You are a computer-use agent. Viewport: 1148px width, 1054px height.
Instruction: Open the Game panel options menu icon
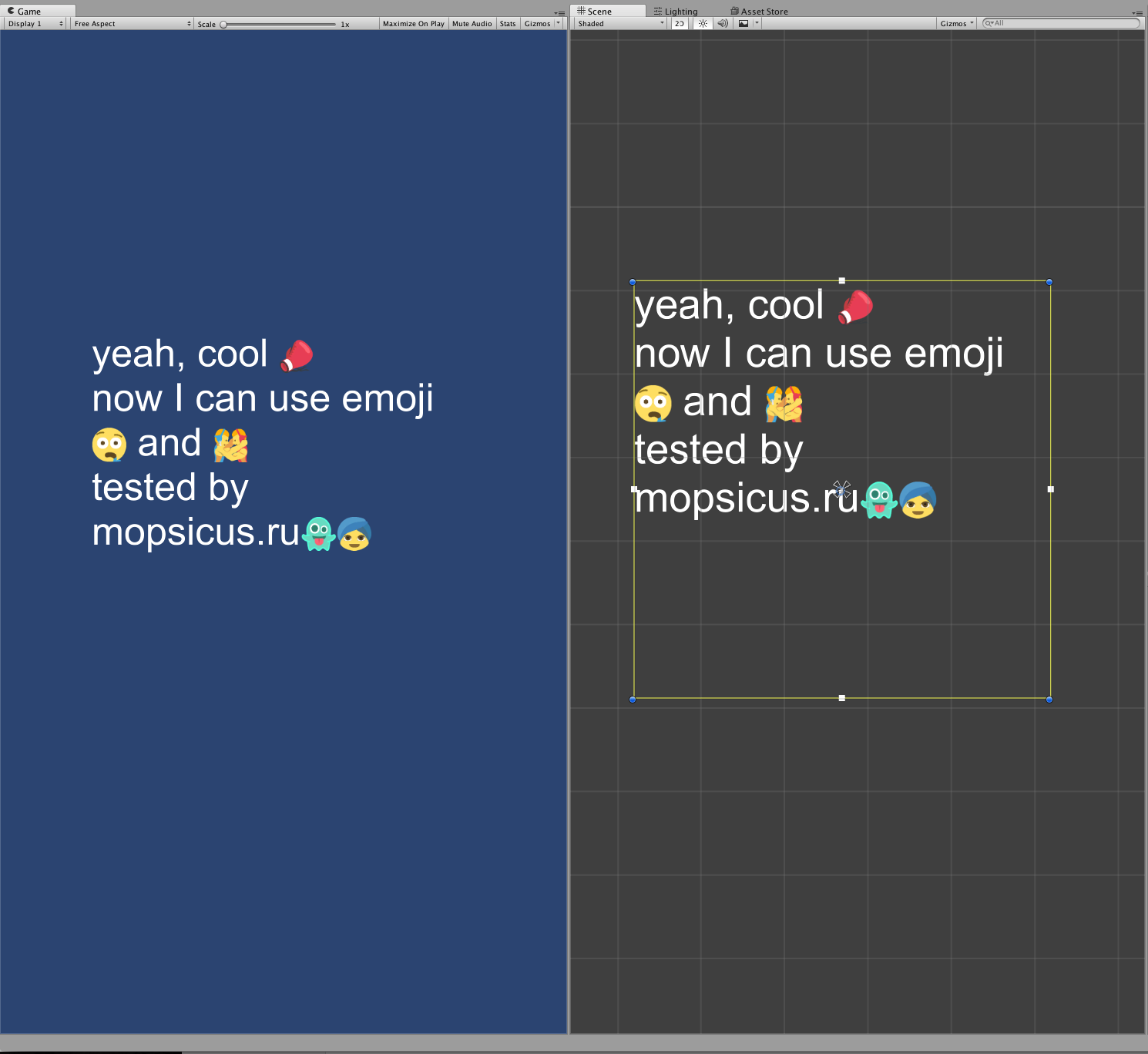[560, 12]
